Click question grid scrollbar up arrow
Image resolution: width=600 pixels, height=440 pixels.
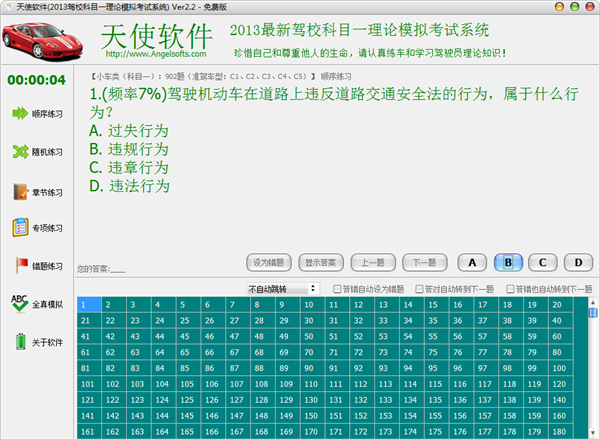click(593, 302)
